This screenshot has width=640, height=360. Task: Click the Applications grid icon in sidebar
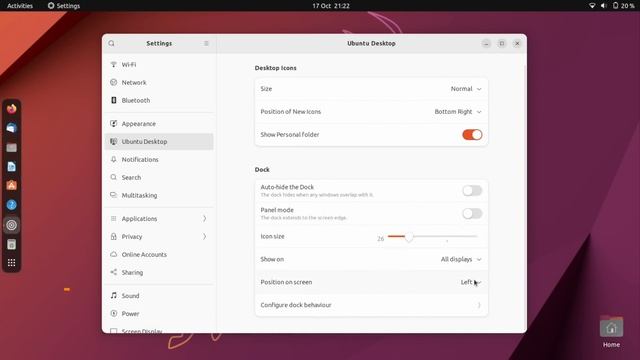point(113,219)
